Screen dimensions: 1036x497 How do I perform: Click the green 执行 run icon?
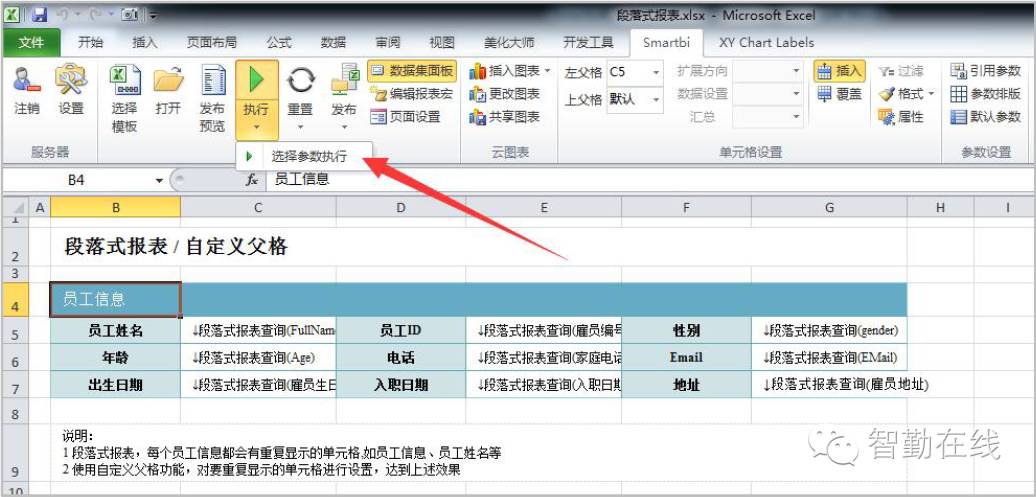(256, 81)
